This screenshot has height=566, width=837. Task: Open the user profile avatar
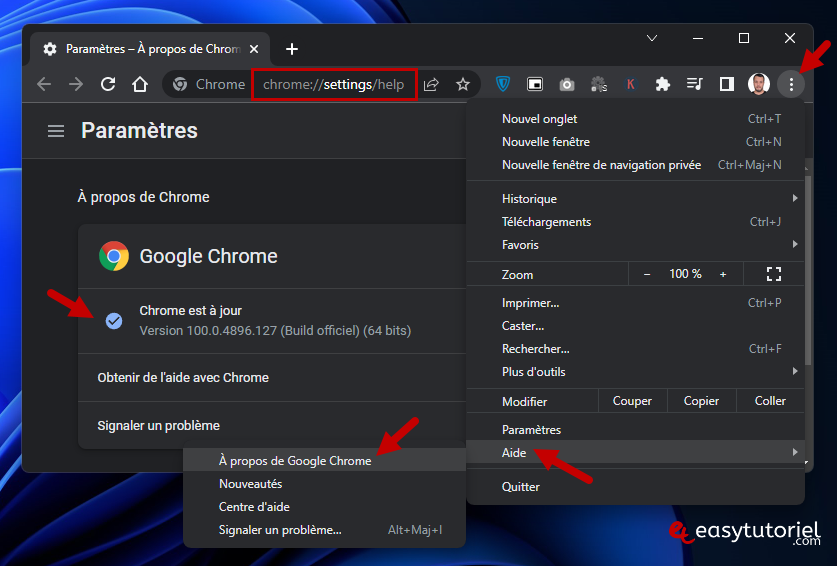tap(759, 84)
